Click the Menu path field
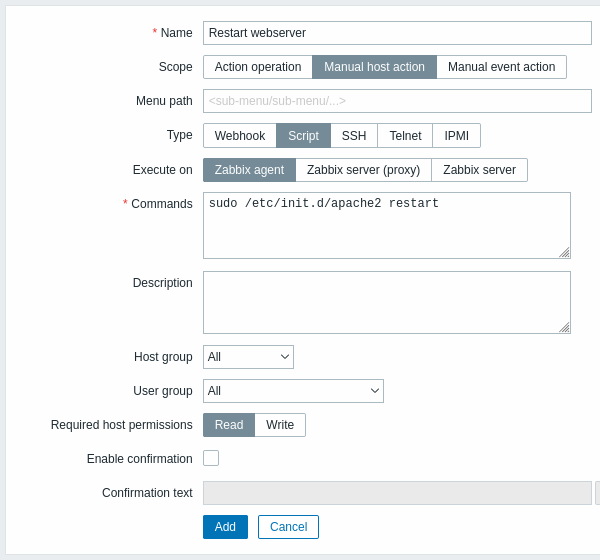Viewport: 600px width, 560px height. [397, 101]
